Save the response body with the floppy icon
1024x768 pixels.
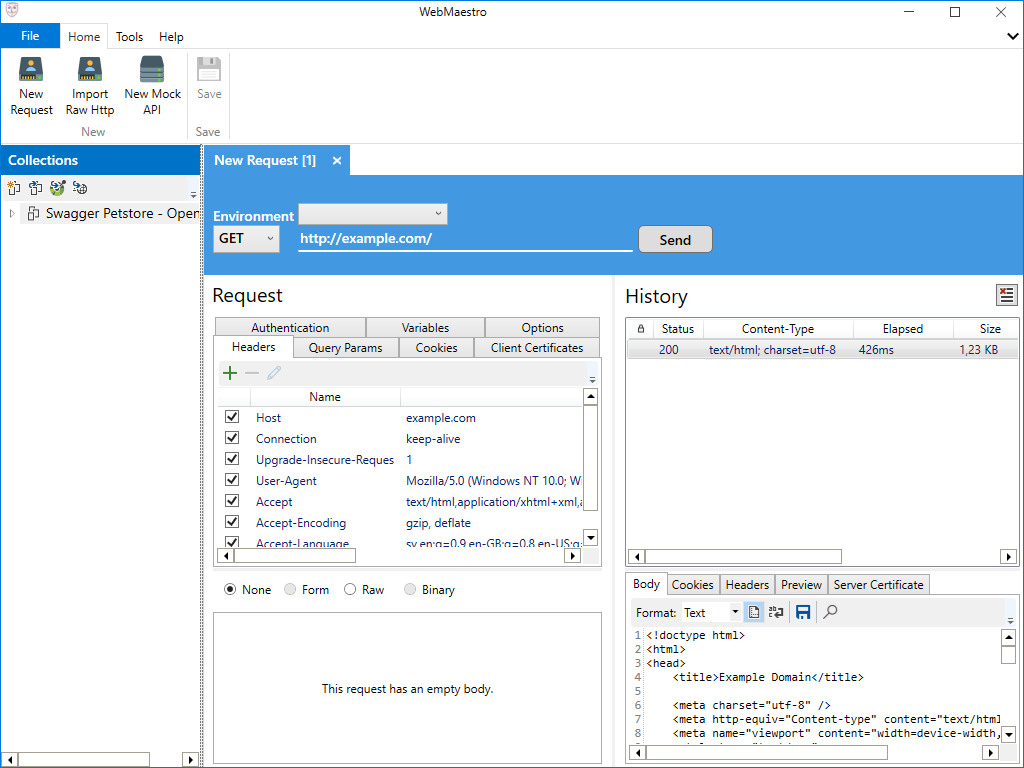pyautogui.click(x=802, y=612)
